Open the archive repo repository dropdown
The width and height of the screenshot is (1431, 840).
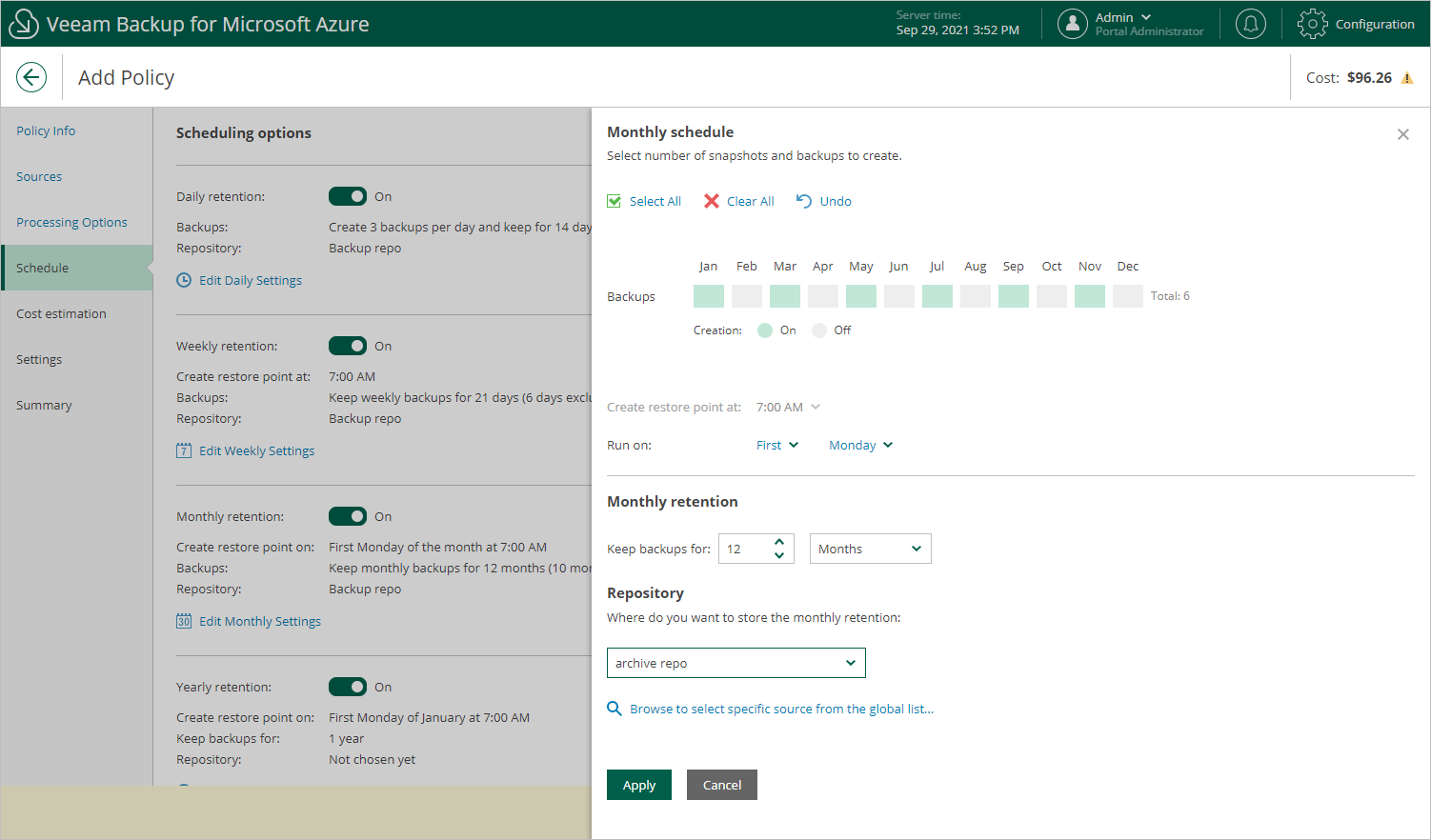(736, 663)
